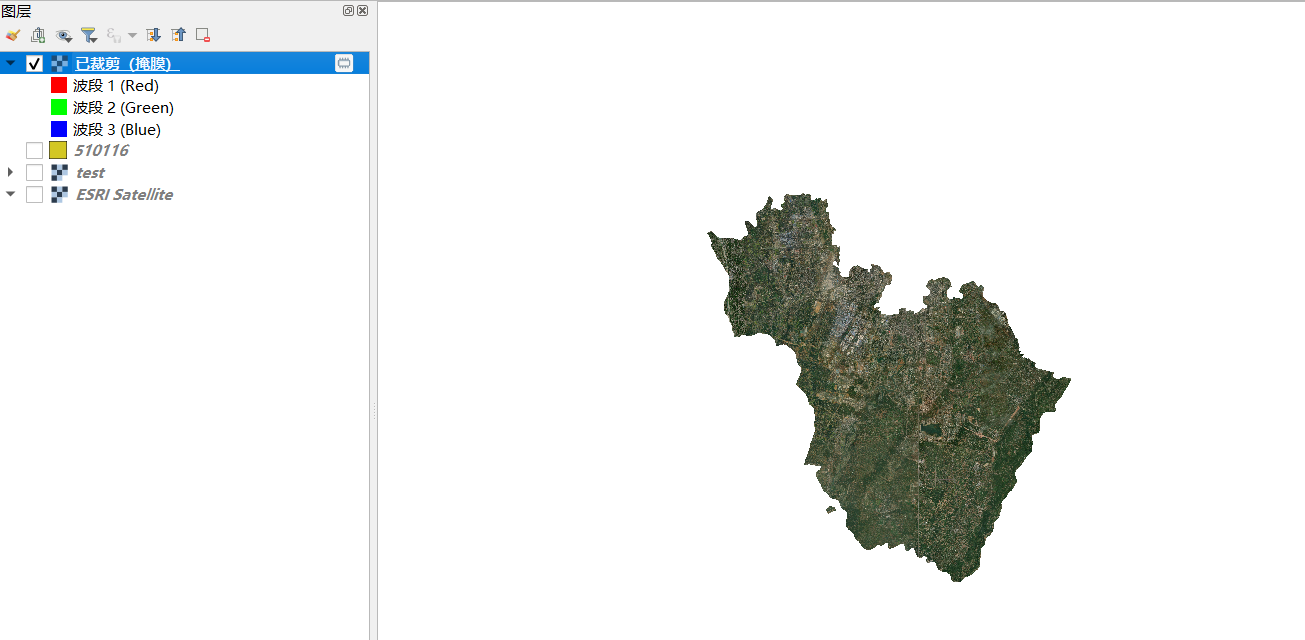Click the green swatch of 波段 2
Screen dimensions: 1305x640
59,107
